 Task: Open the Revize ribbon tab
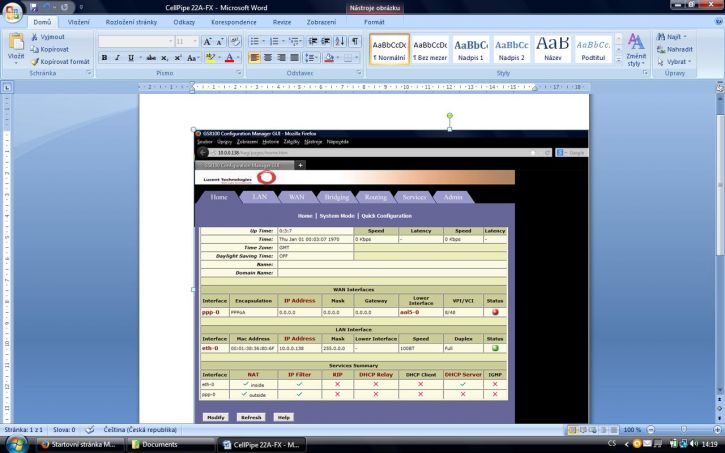pos(282,22)
